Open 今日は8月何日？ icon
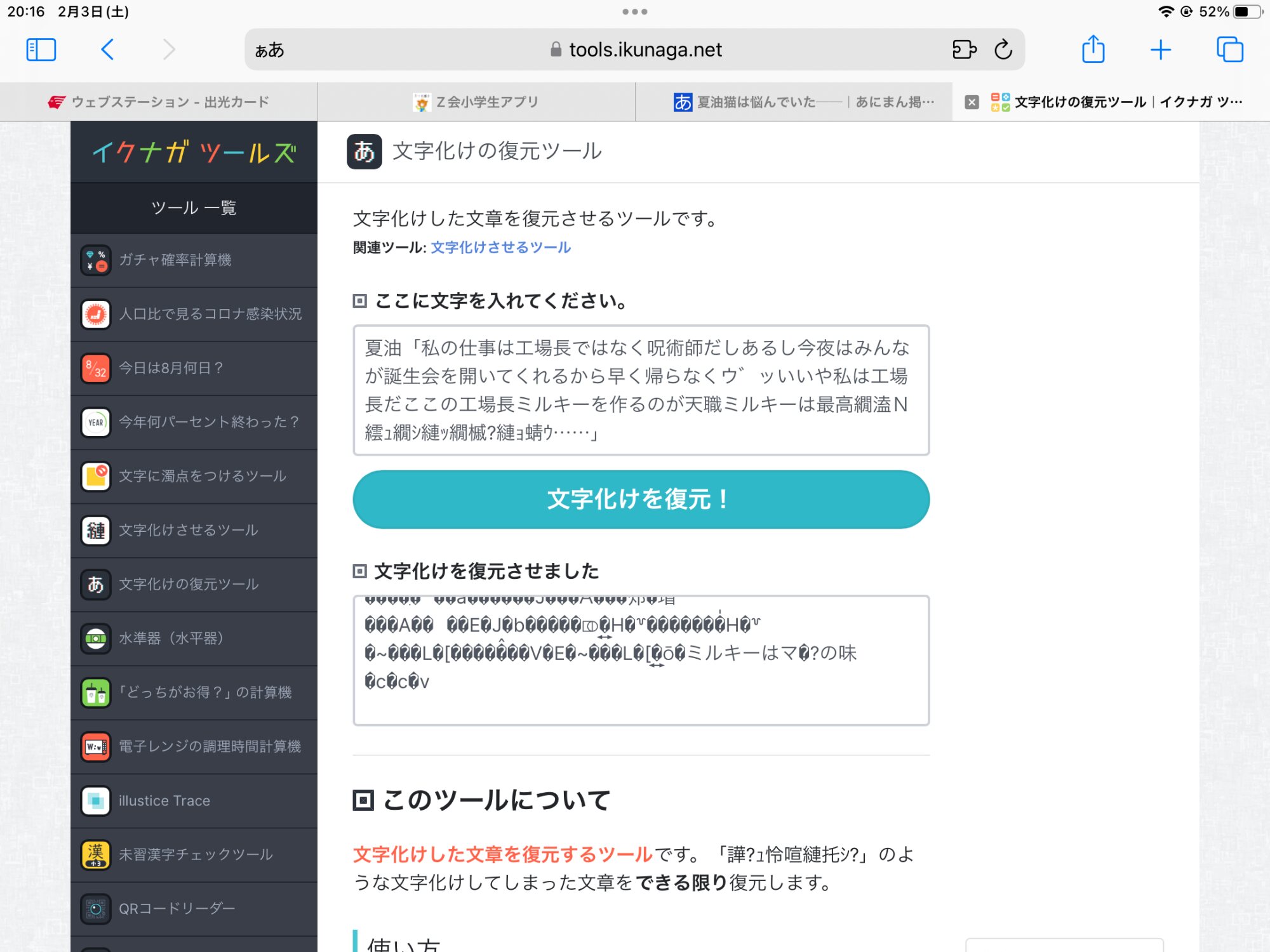This screenshot has width=1270, height=952. pyautogui.click(x=96, y=368)
